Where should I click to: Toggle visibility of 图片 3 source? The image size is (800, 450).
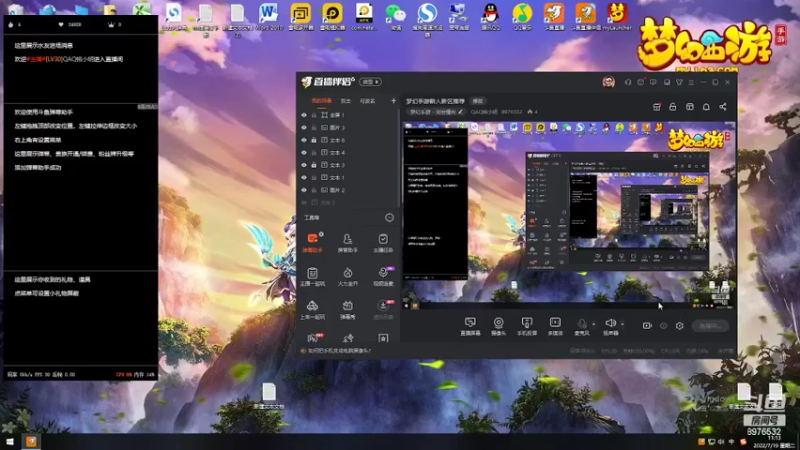(304, 128)
